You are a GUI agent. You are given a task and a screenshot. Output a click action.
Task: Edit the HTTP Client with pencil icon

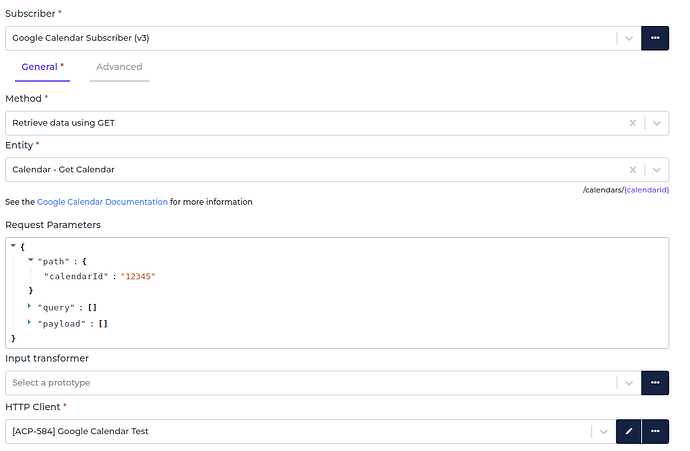[x=629, y=431]
